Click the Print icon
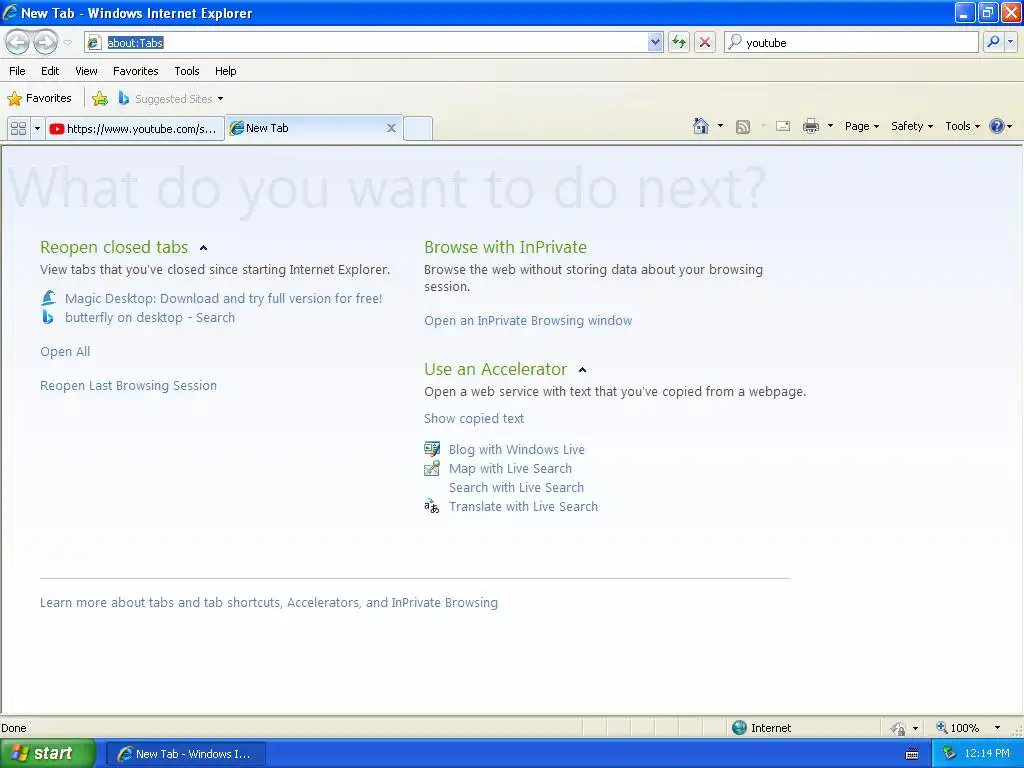 pos(810,127)
